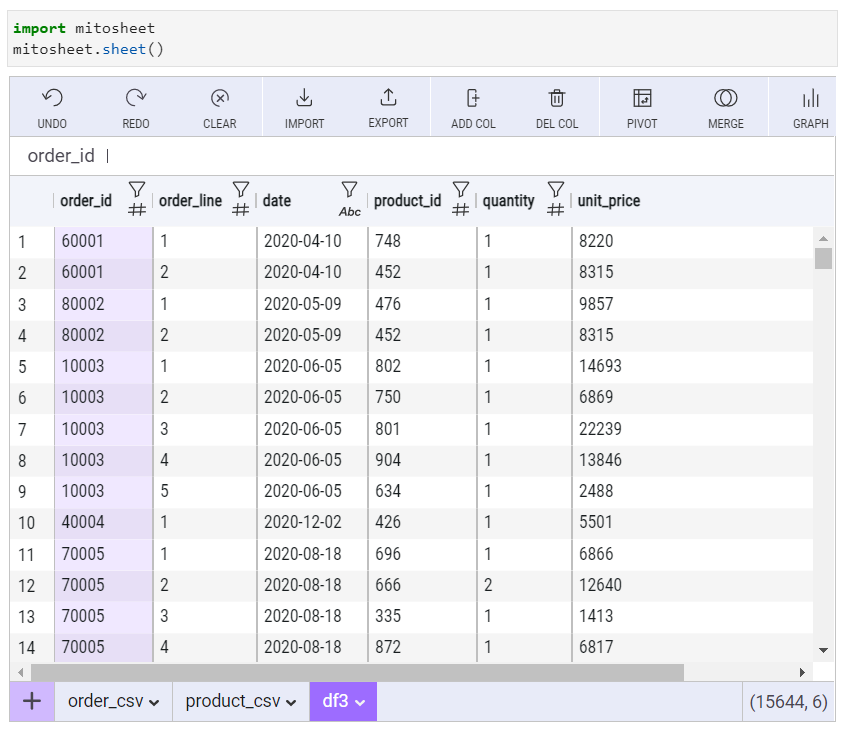Image resolution: width=846 pixels, height=730 pixels.
Task: Open the Import file tool
Action: [304, 98]
